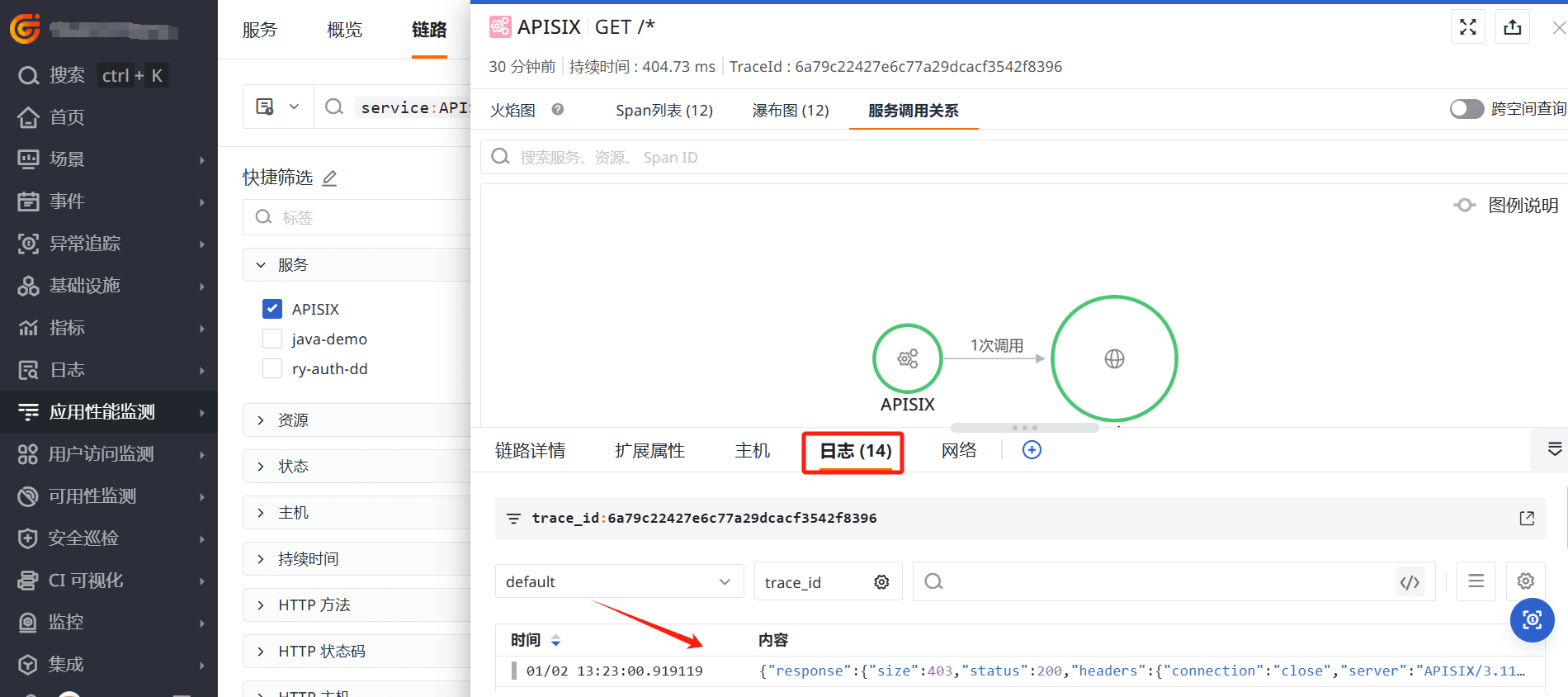Expand the 状态 filter section
This screenshot has width=1568, height=697.
click(357, 467)
